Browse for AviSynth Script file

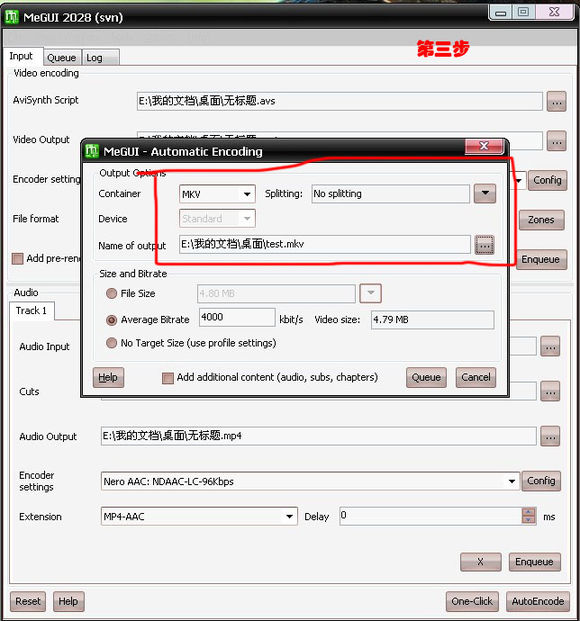(x=556, y=102)
